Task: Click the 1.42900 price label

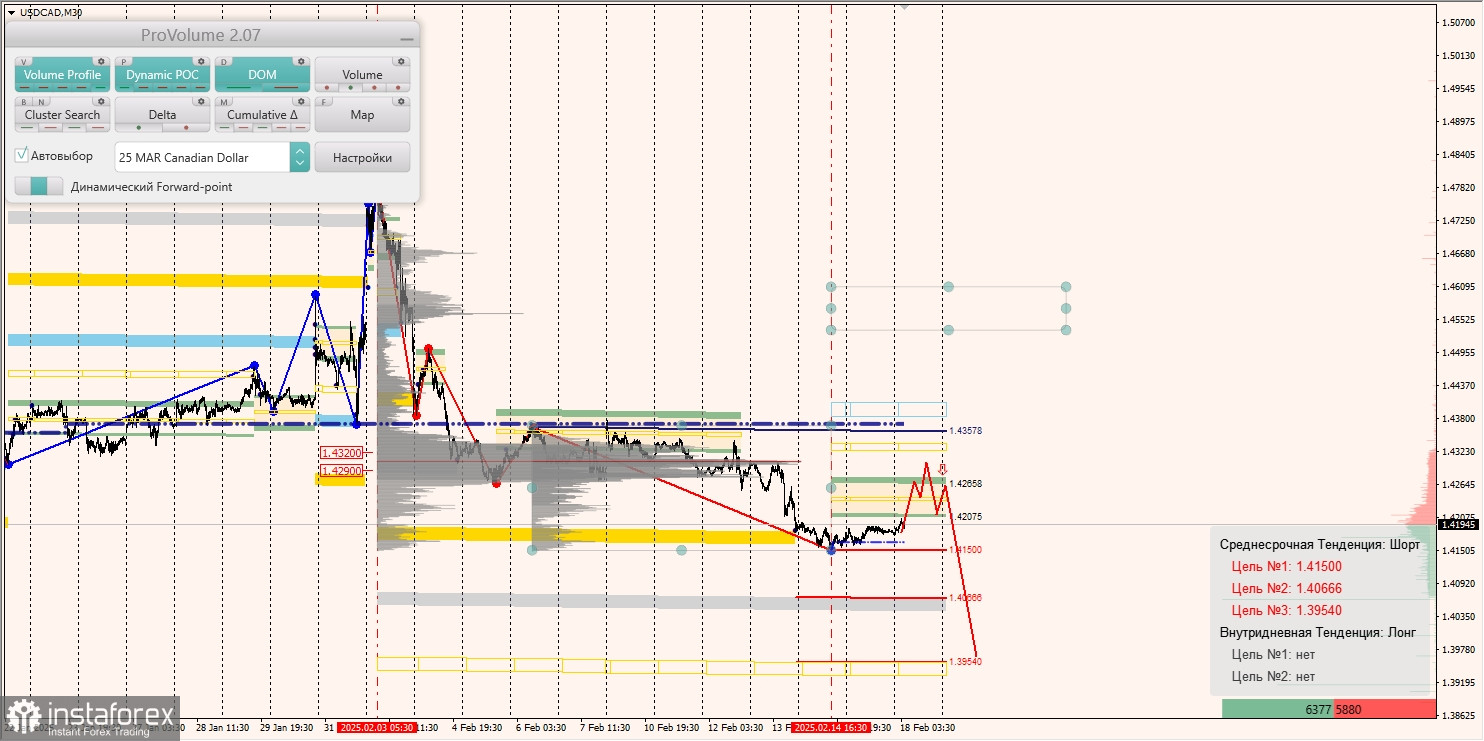Action: 342,470
